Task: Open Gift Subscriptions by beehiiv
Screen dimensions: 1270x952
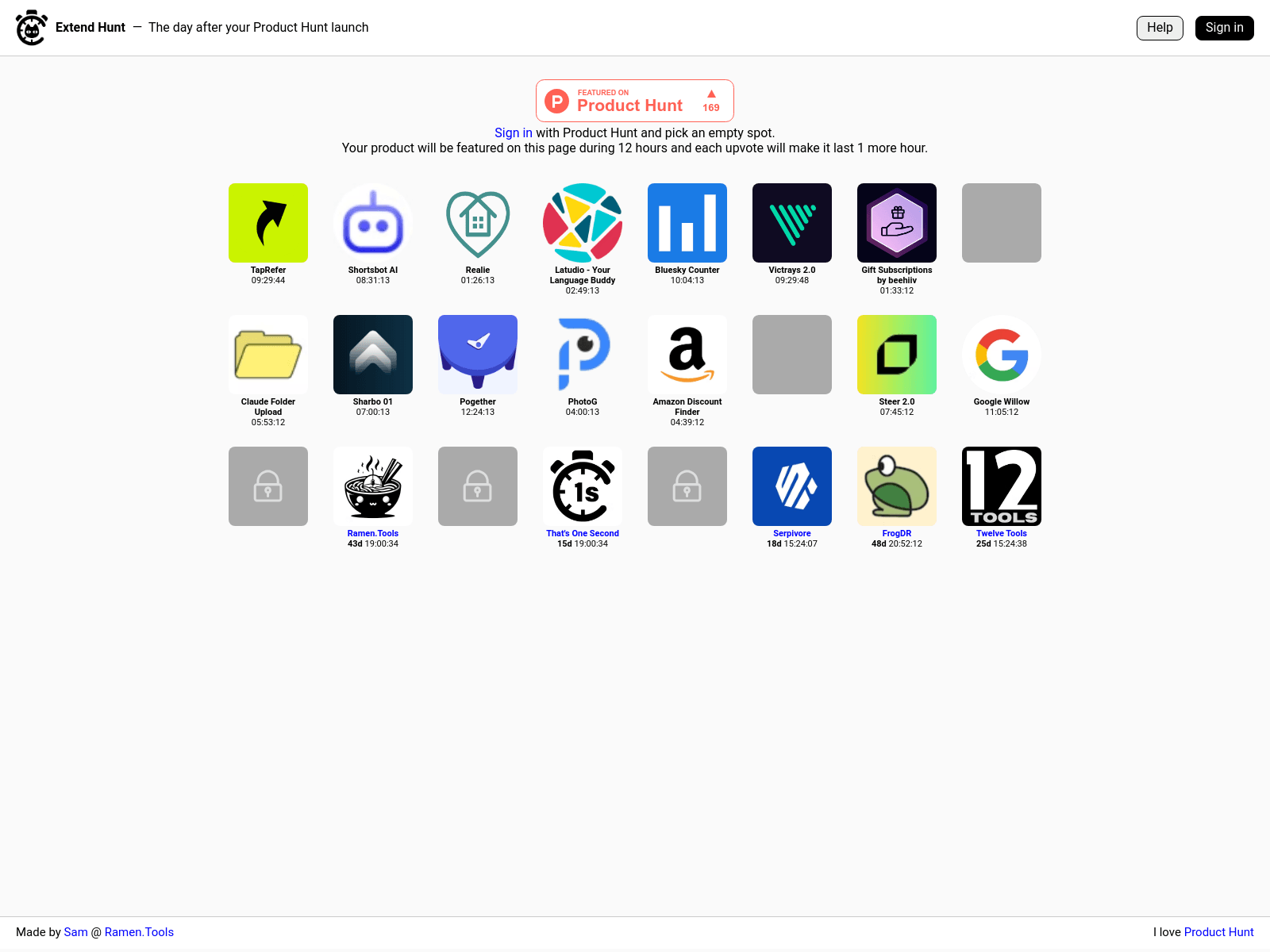Action: click(x=896, y=223)
